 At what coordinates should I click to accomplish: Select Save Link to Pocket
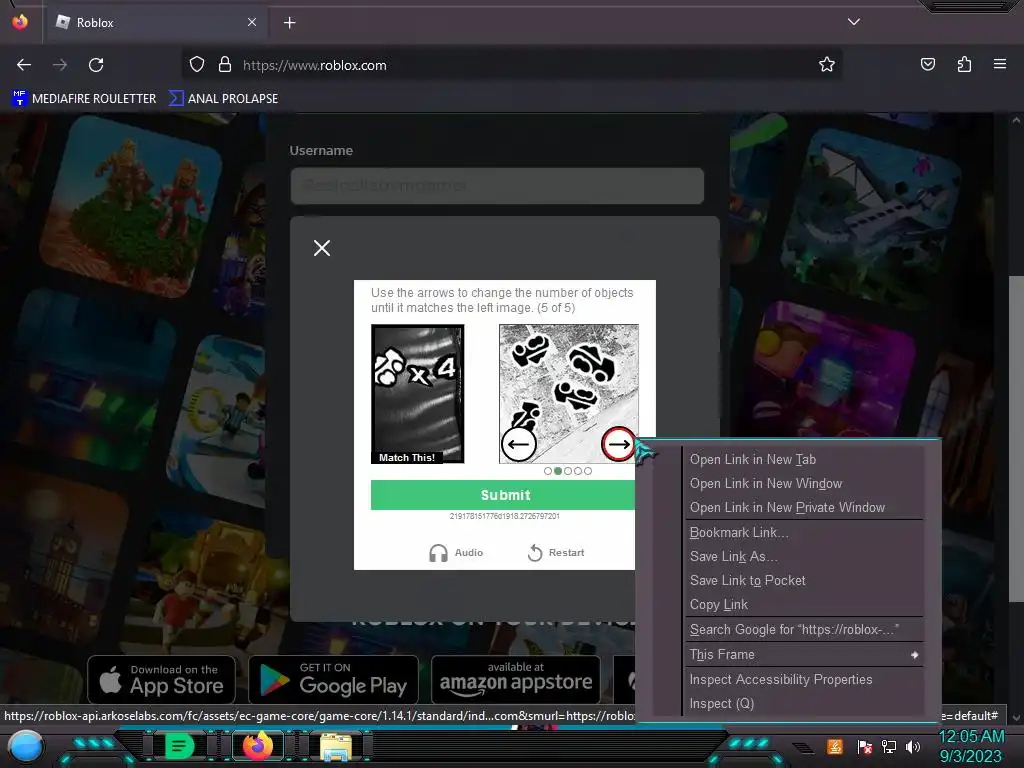[804, 581]
